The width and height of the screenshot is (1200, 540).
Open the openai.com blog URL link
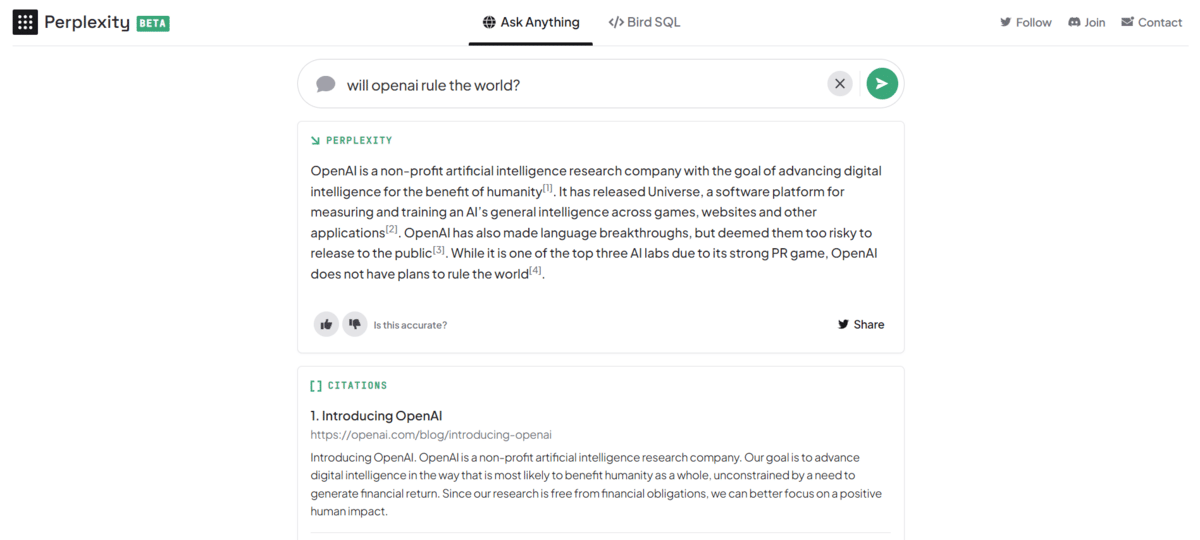tap(431, 435)
